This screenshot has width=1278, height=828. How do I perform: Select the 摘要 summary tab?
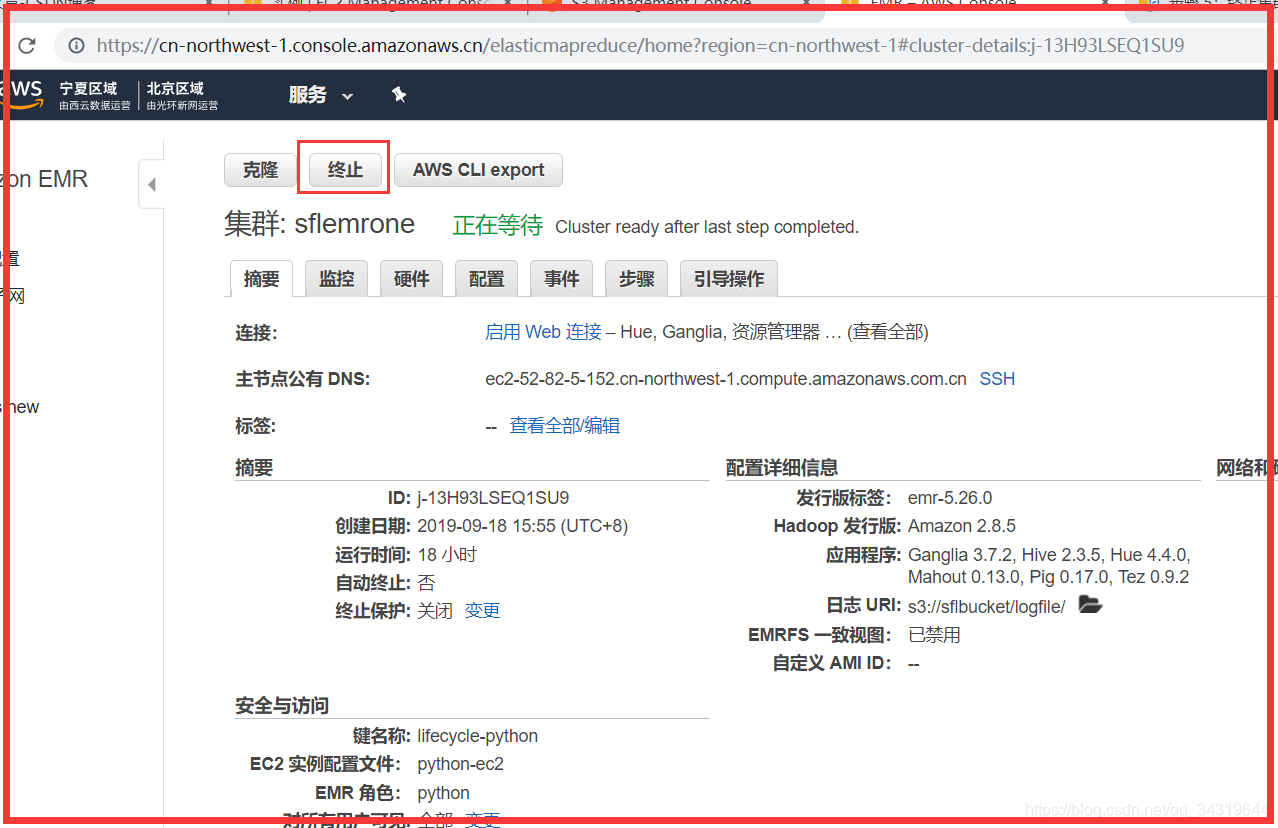[x=262, y=279]
